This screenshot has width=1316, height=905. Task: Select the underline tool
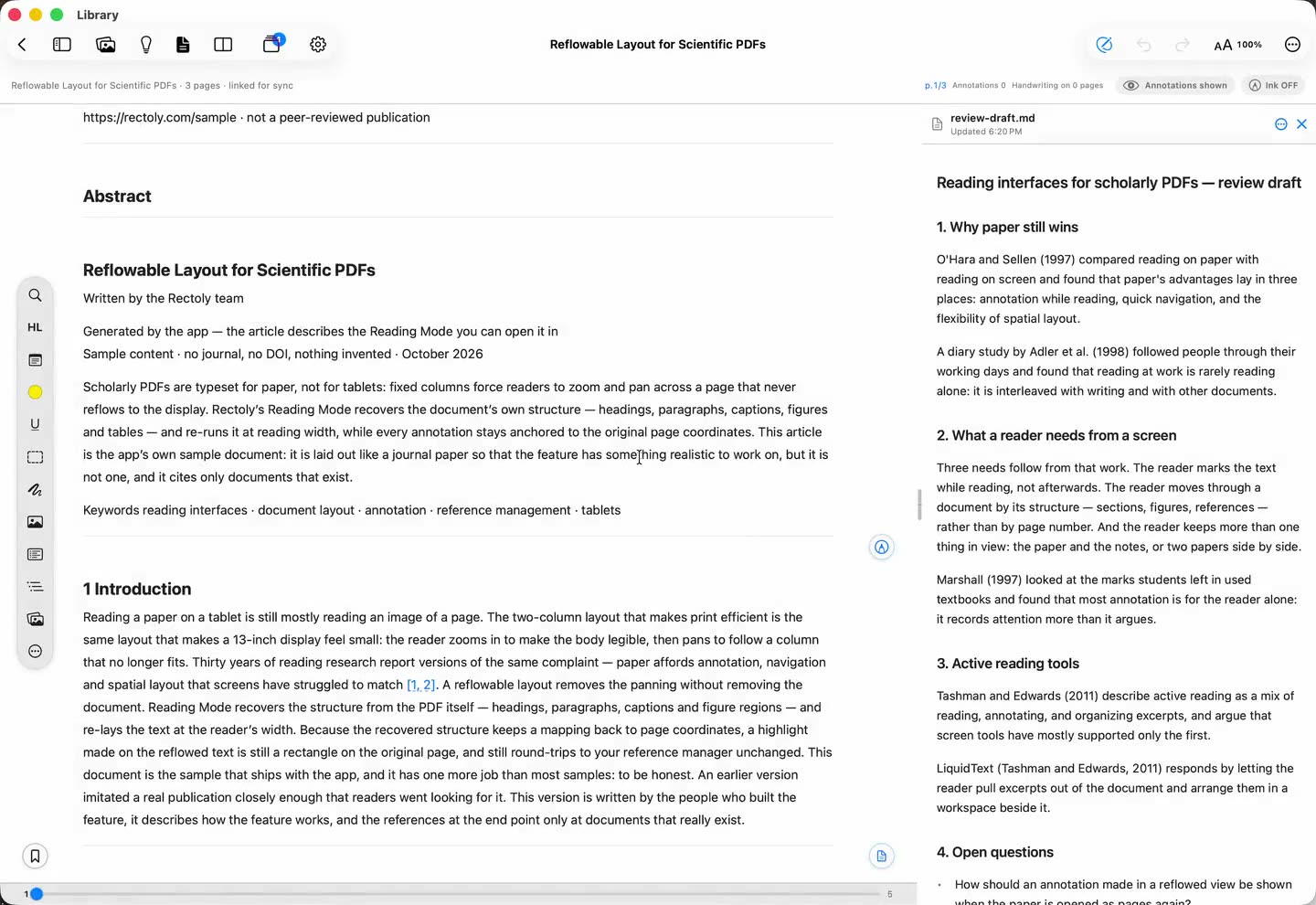coord(35,424)
